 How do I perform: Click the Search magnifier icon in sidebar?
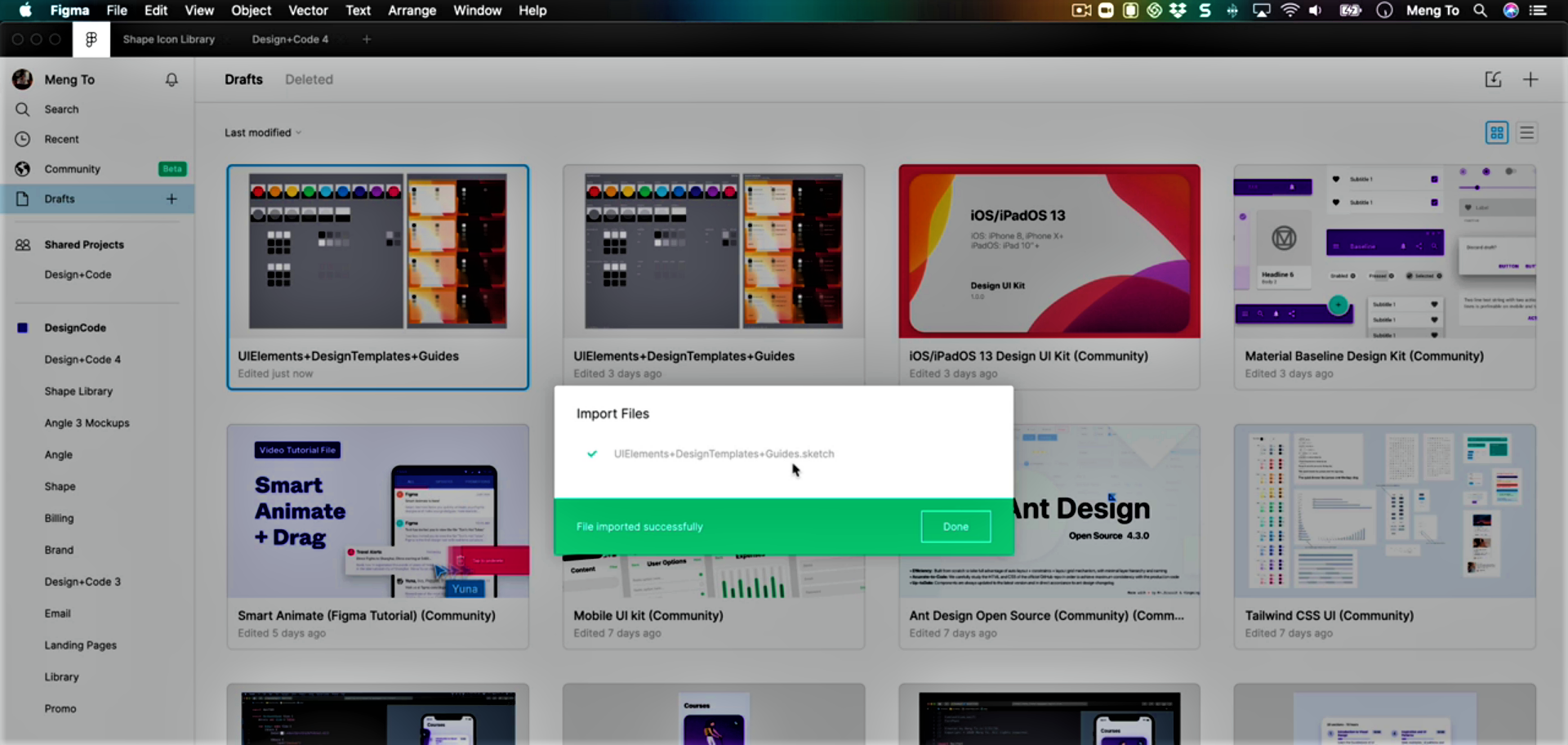click(23, 109)
